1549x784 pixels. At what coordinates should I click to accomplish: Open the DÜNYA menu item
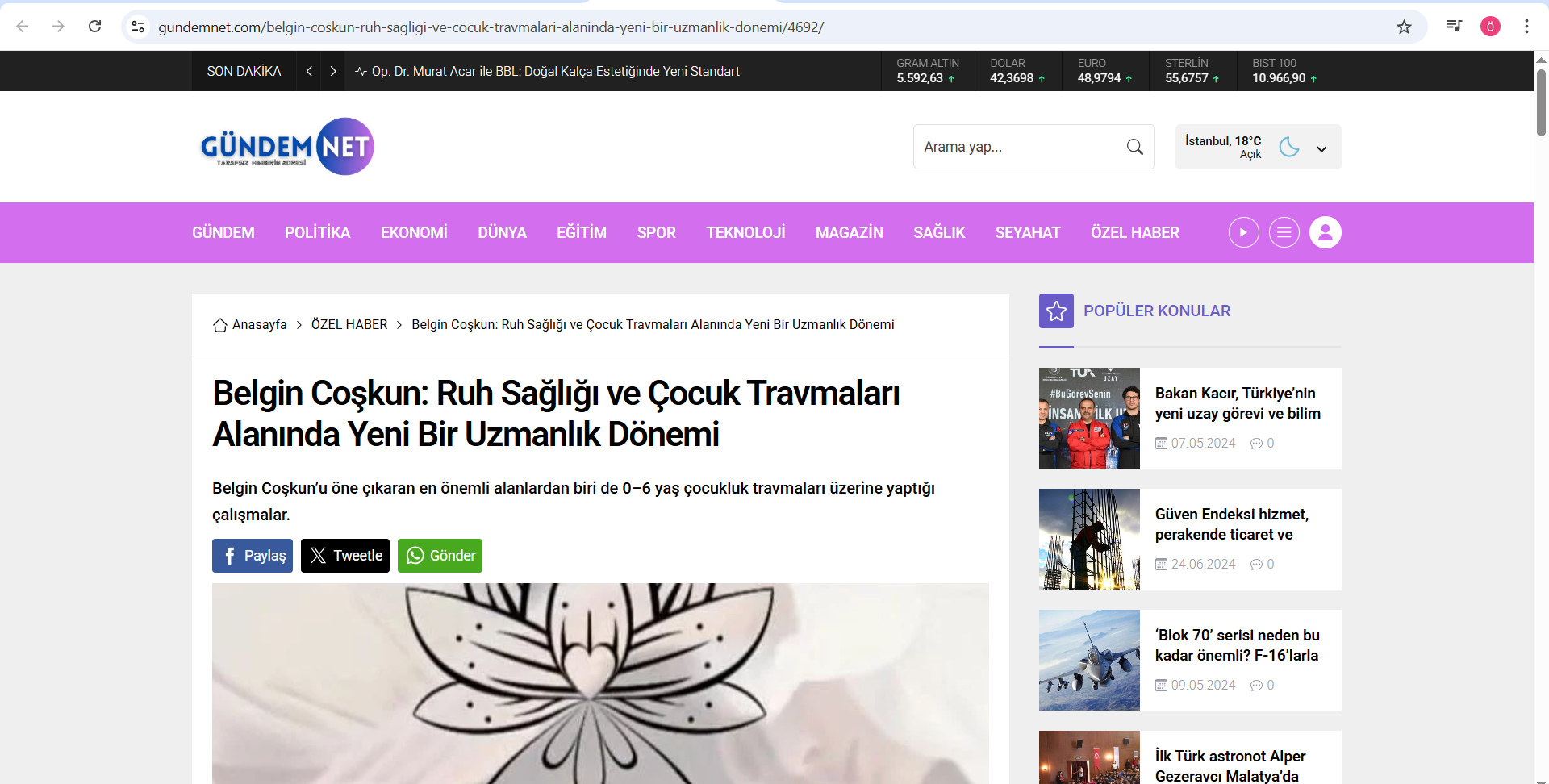pyautogui.click(x=502, y=232)
